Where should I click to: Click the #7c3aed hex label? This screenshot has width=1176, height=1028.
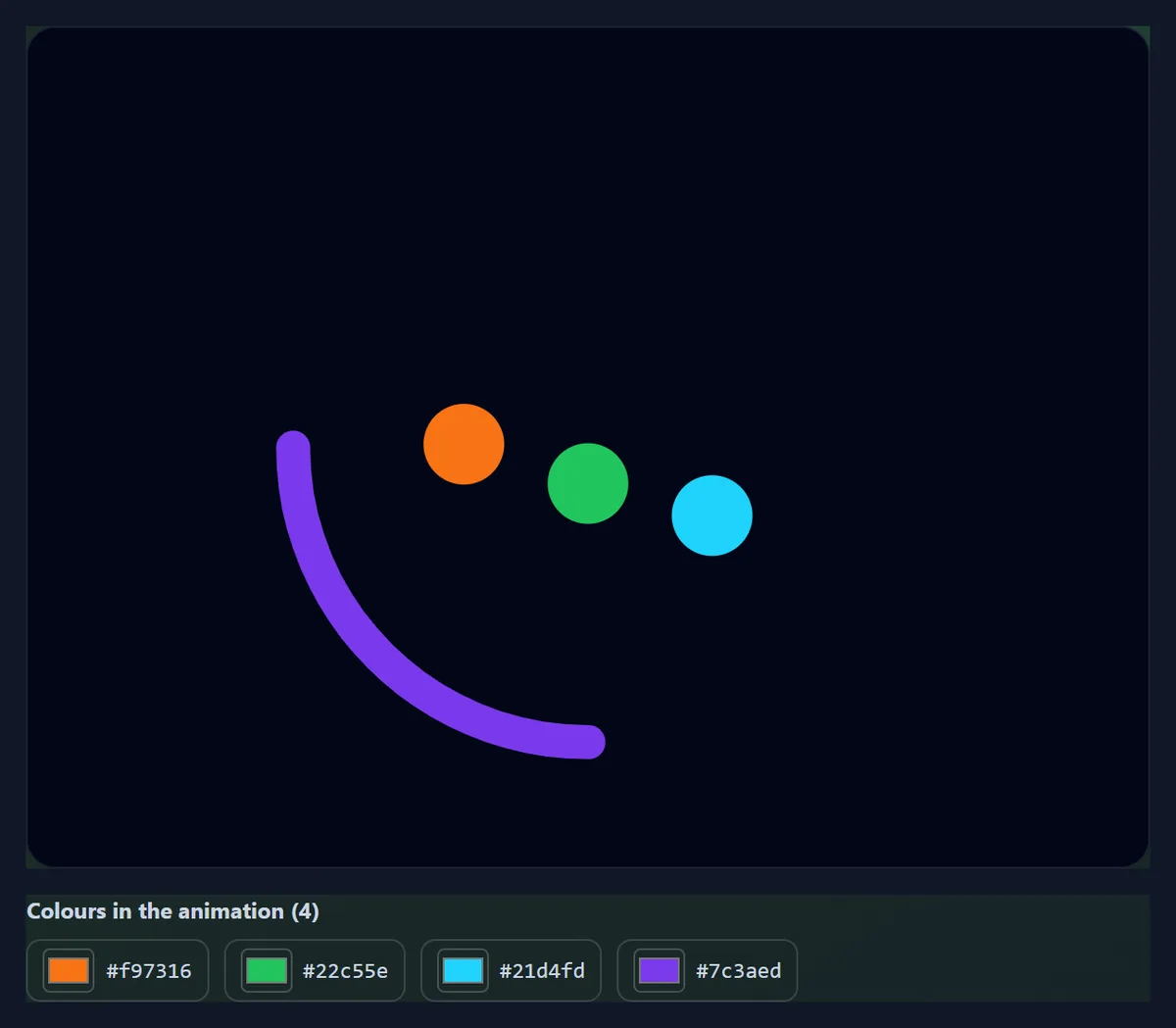click(738, 971)
